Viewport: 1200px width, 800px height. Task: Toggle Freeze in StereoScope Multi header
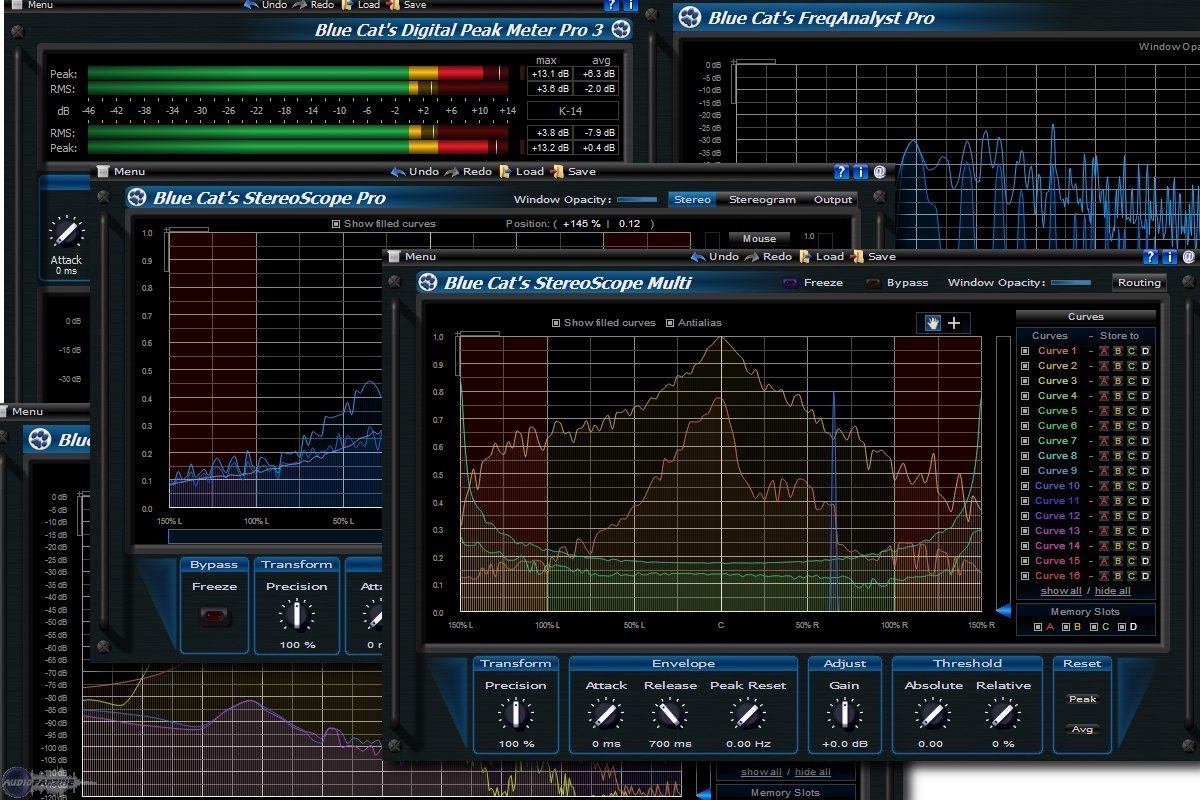(x=791, y=283)
